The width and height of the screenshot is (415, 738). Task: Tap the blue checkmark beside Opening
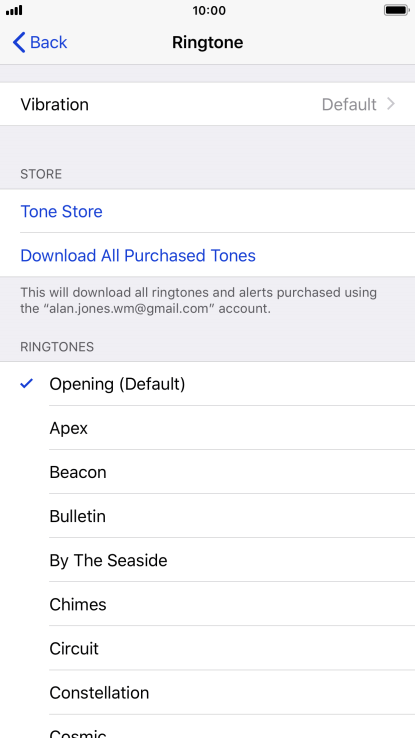click(27, 384)
